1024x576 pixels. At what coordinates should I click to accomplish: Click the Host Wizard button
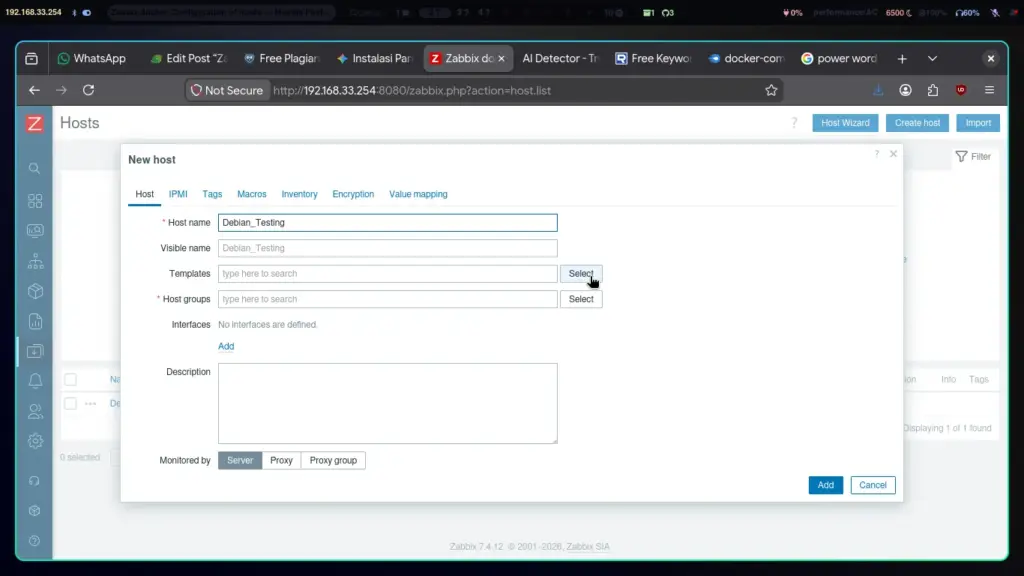click(845, 123)
